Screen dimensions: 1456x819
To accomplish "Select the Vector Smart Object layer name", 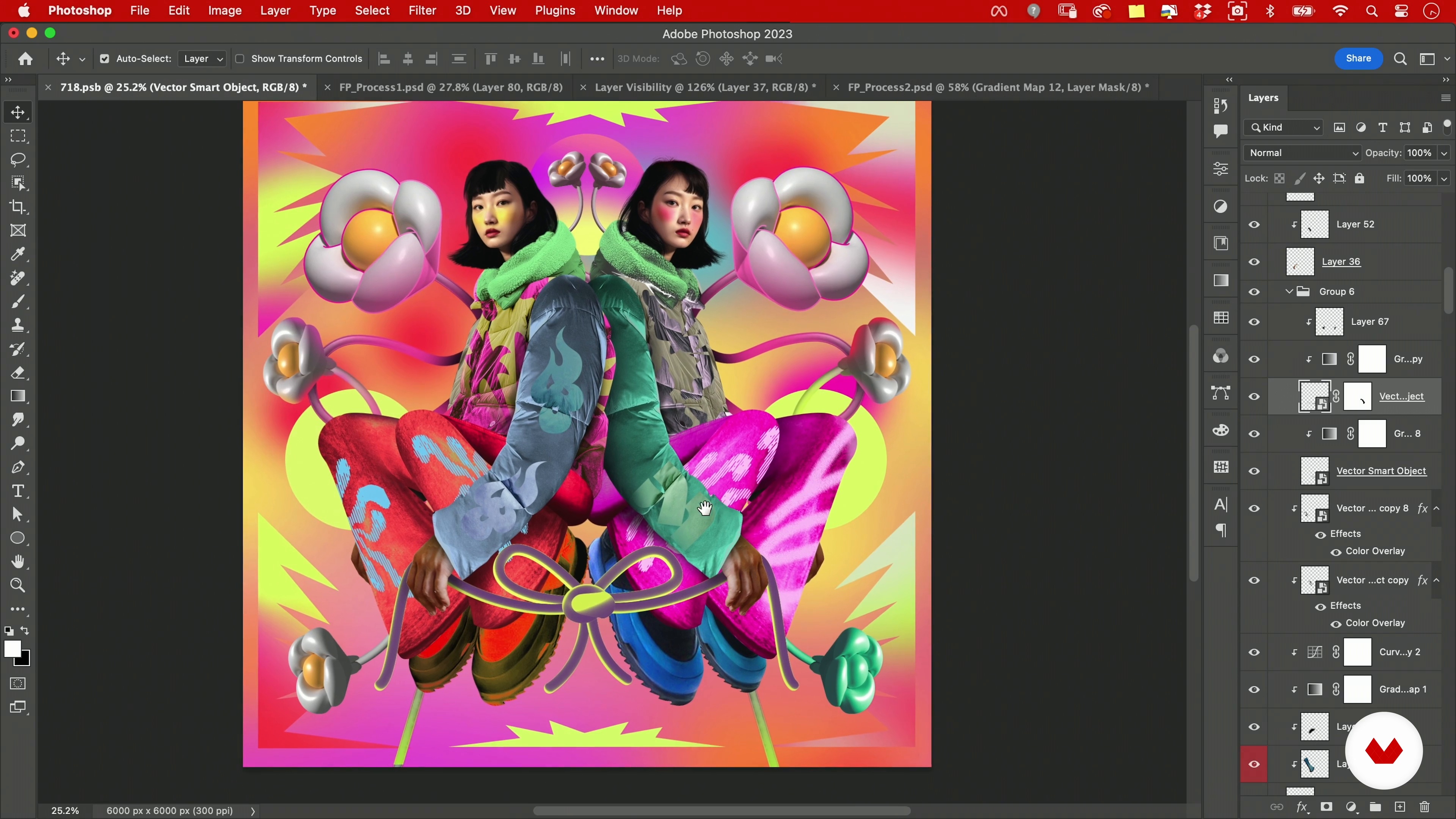I will pyautogui.click(x=1381, y=471).
